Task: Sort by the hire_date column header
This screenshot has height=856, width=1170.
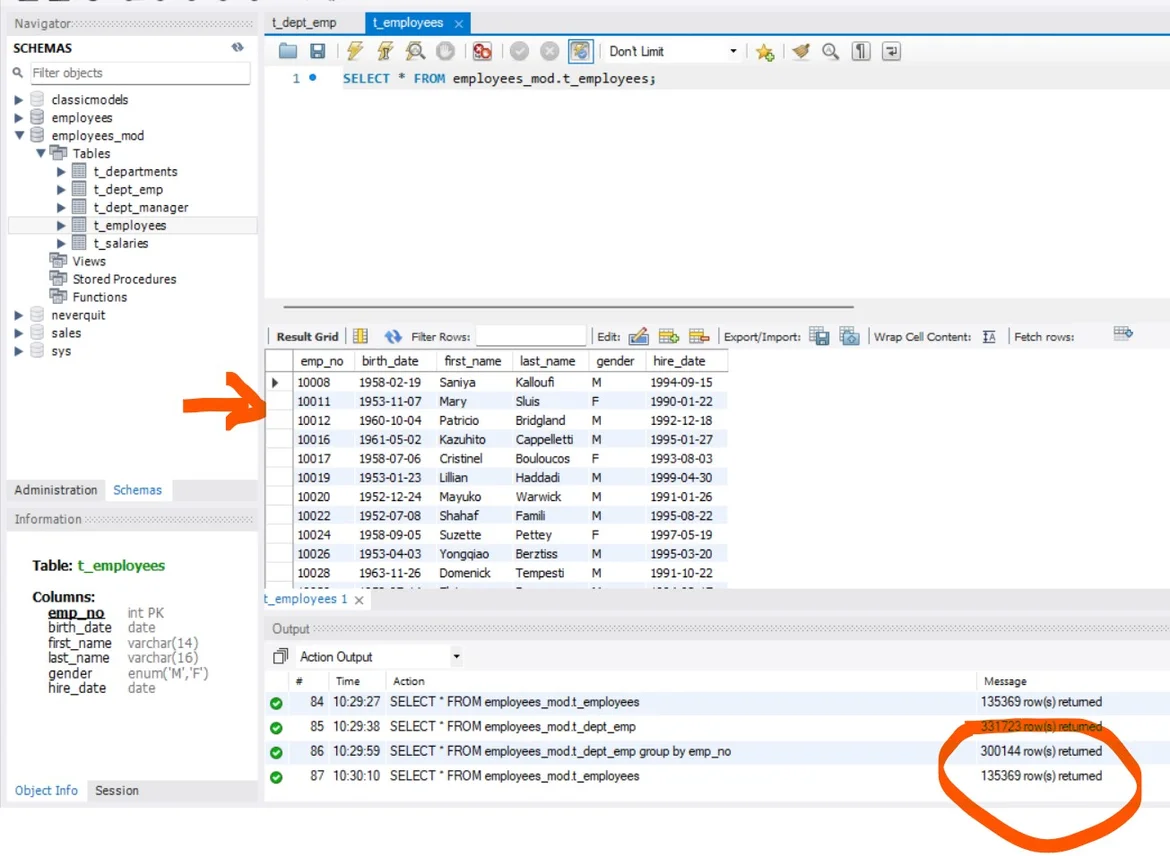Action: pyautogui.click(x=679, y=361)
